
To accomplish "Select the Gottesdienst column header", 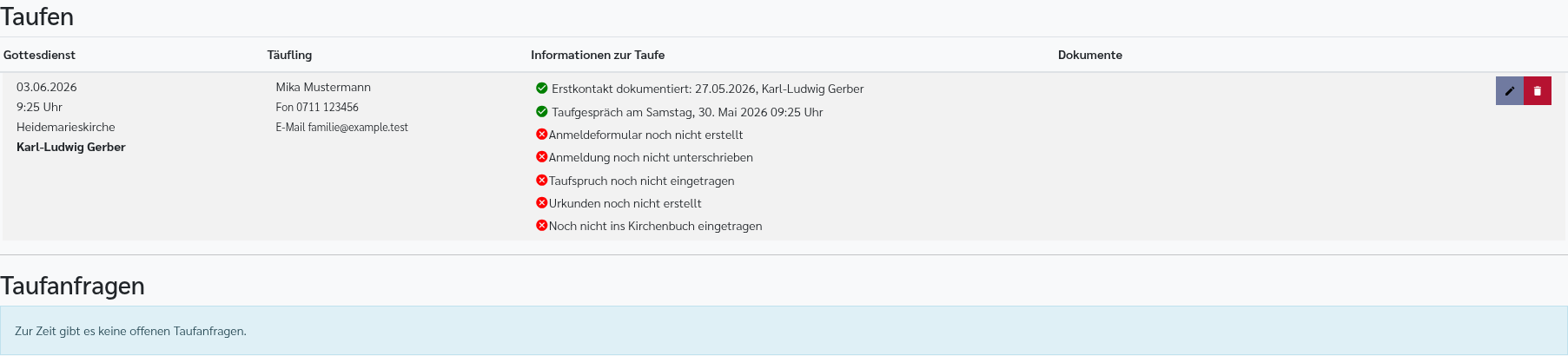I will coord(39,55).
